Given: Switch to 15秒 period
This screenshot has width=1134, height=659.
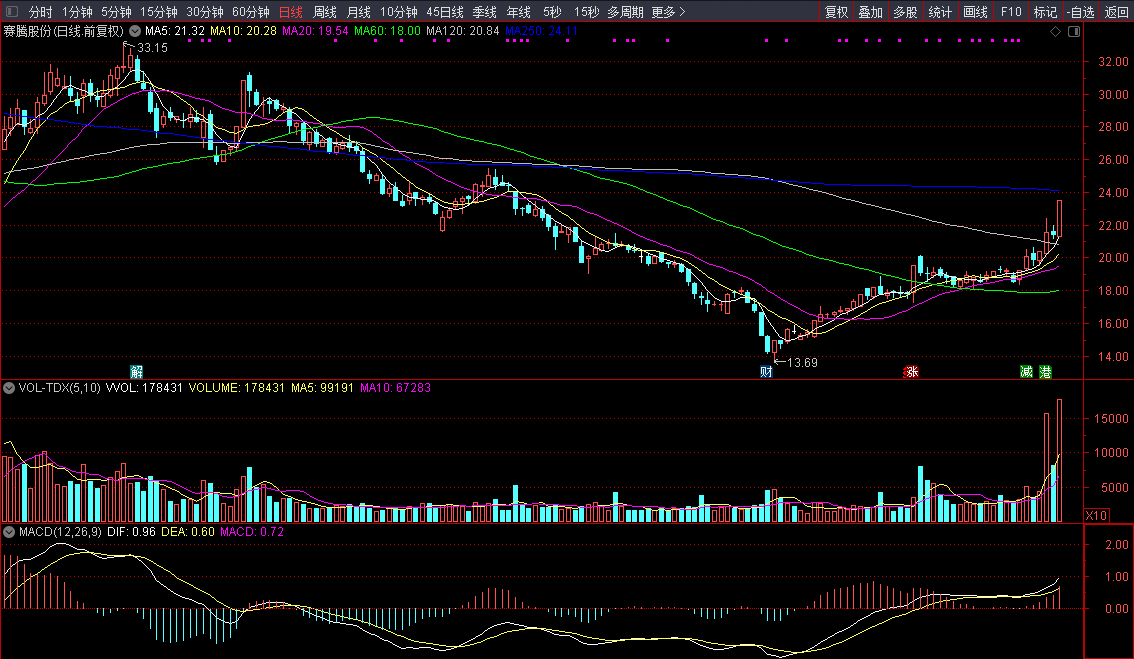Looking at the screenshot, I should tap(587, 12).
